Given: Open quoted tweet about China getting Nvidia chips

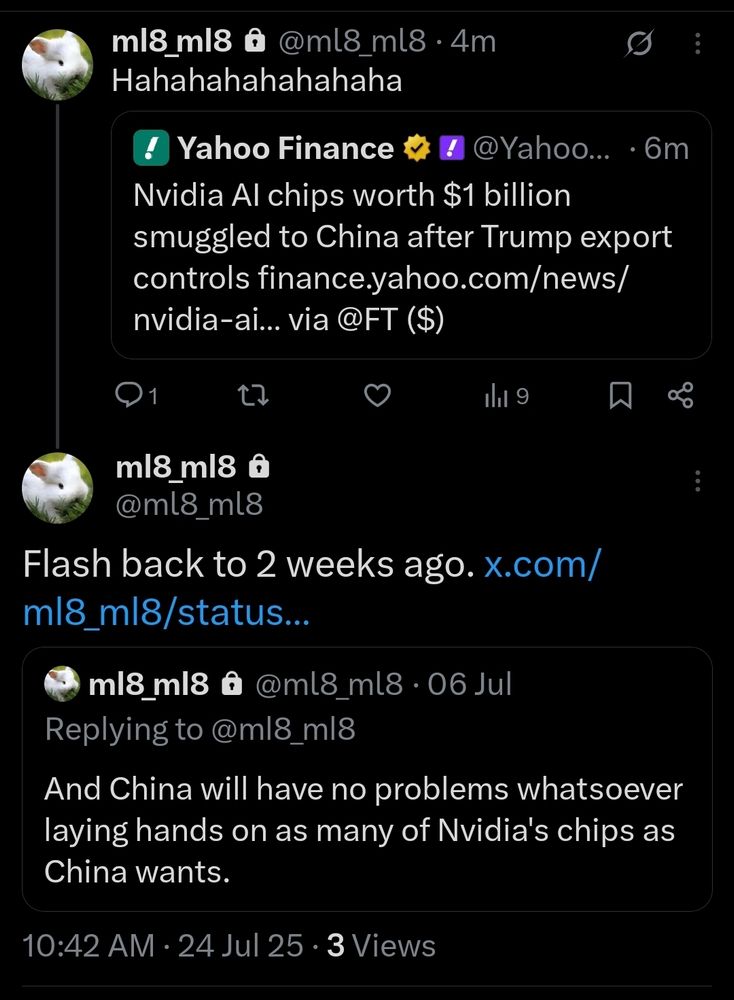Looking at the screenshot, I should pos(367,779).
